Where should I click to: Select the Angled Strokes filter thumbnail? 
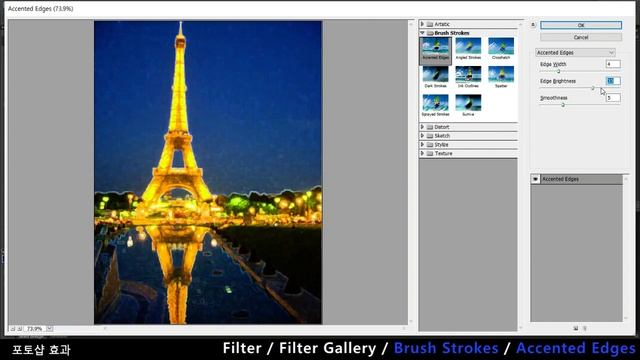pos(468,49)
